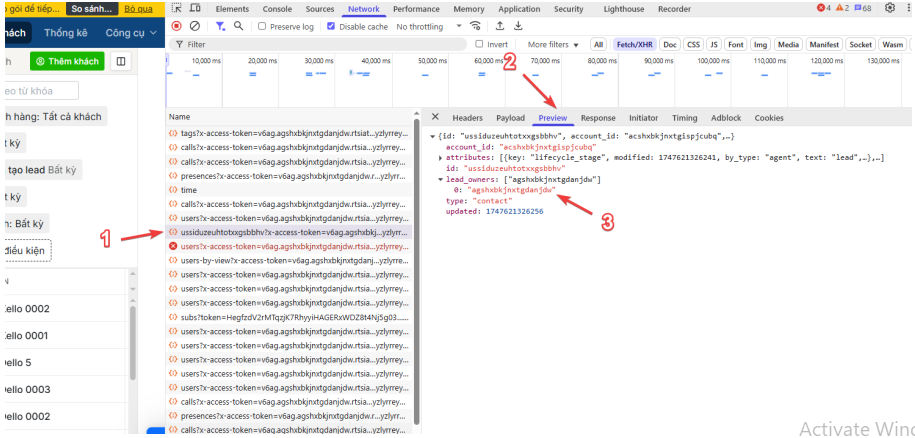The width and height of the screenshot is (915, 438).
Task: Switch to the Console panel
Action: pos(277,9)
